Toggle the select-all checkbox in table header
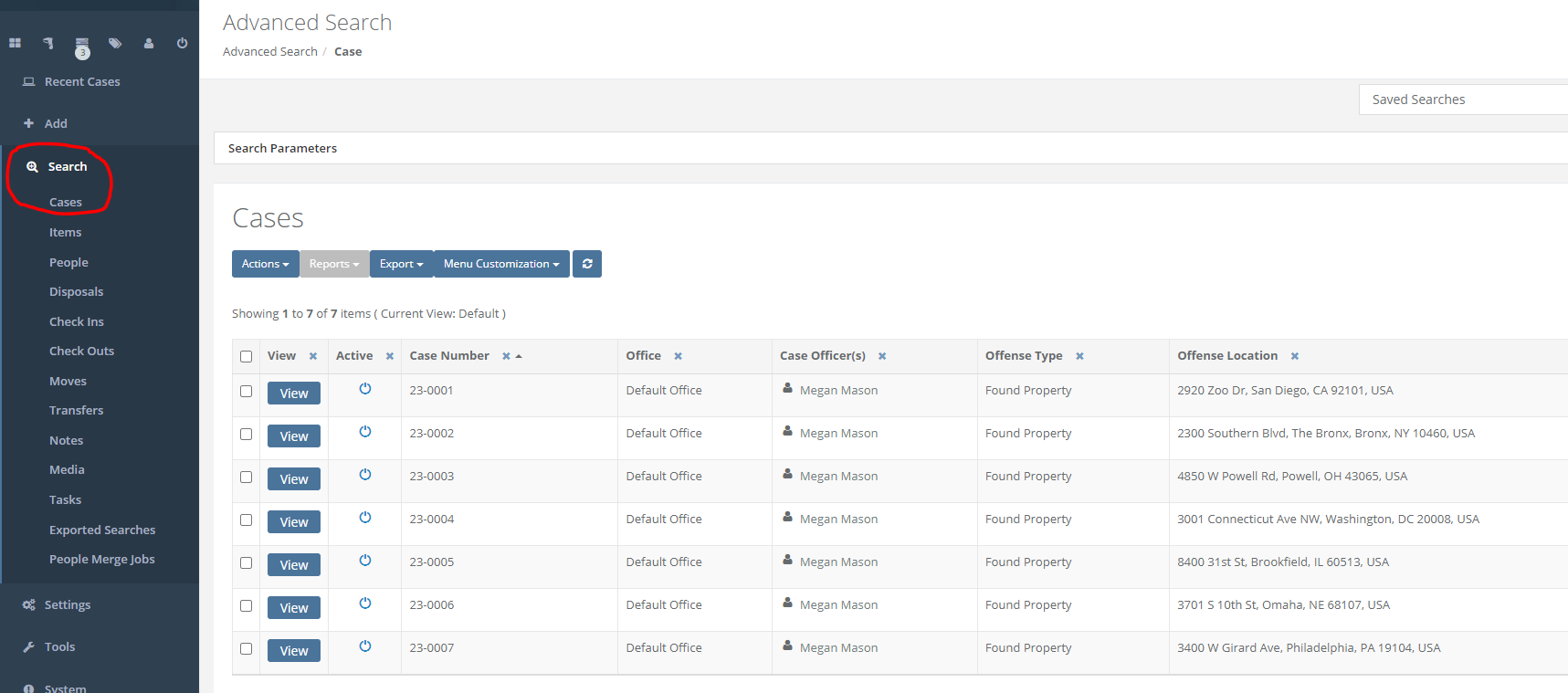This screenshot has height=693, width=1568. [246, 356]
